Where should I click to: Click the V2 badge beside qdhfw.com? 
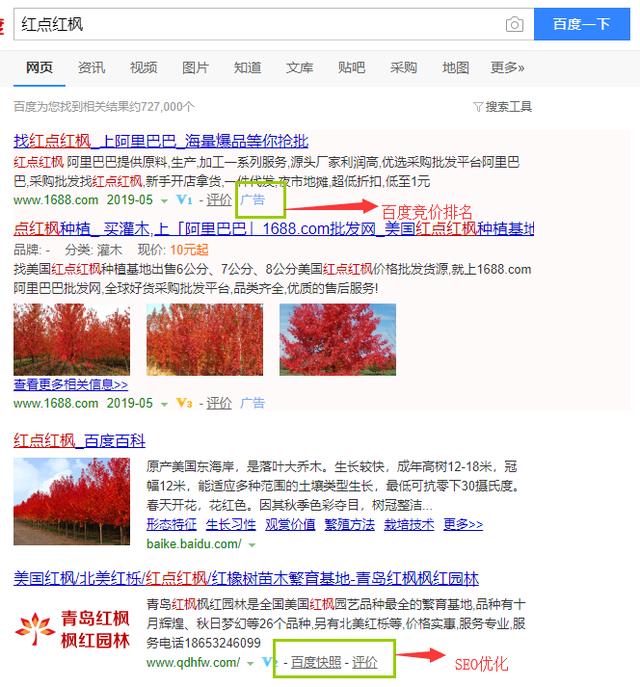point(269,662)
